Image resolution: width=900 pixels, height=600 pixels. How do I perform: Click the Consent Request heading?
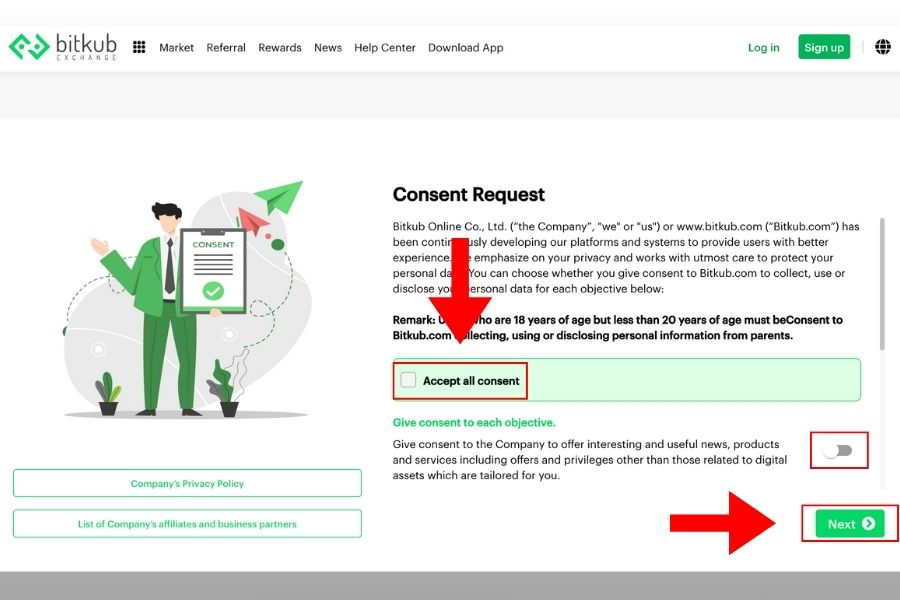coord(468,195)
